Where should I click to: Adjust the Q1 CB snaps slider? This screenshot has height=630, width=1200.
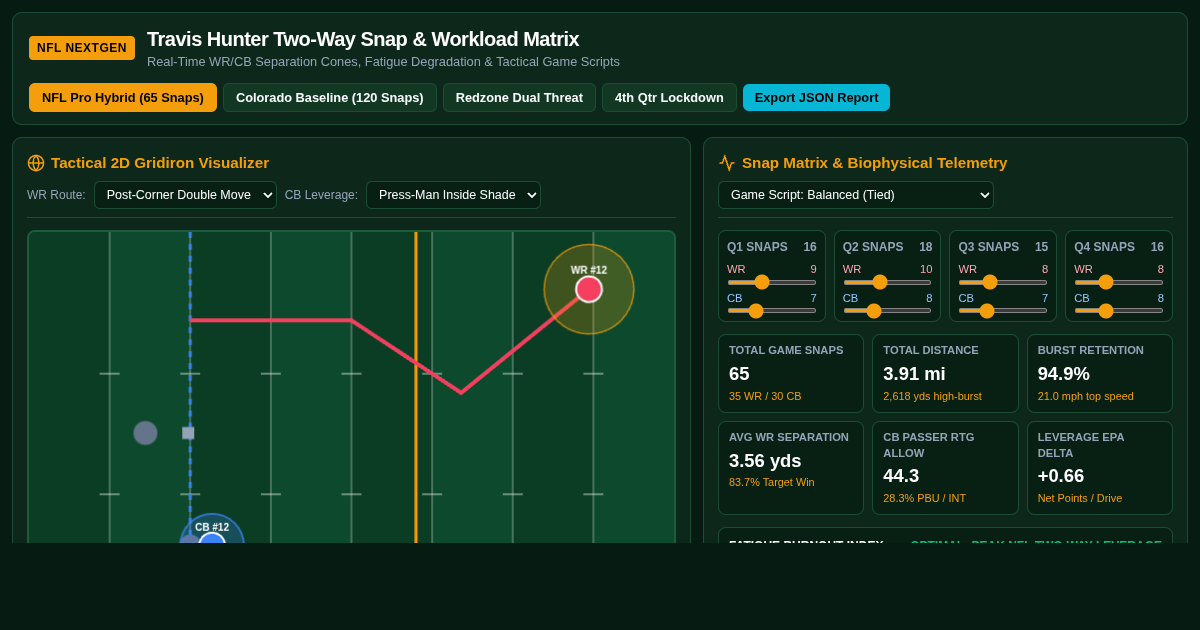tap(772, 311)
